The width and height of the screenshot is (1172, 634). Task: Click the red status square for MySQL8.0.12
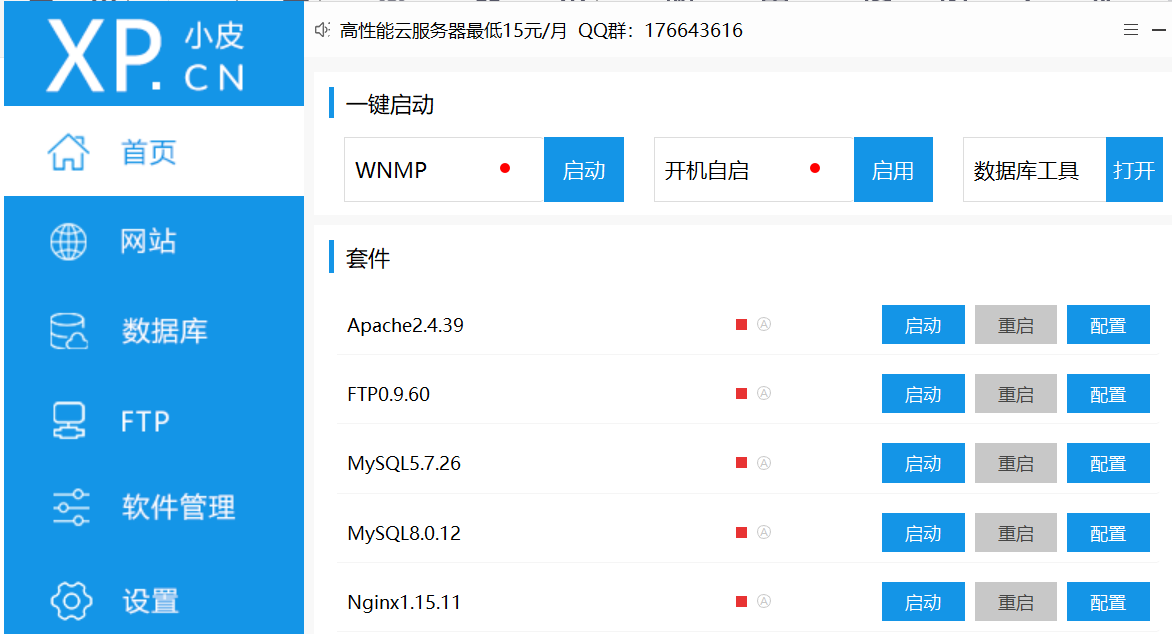741,532
